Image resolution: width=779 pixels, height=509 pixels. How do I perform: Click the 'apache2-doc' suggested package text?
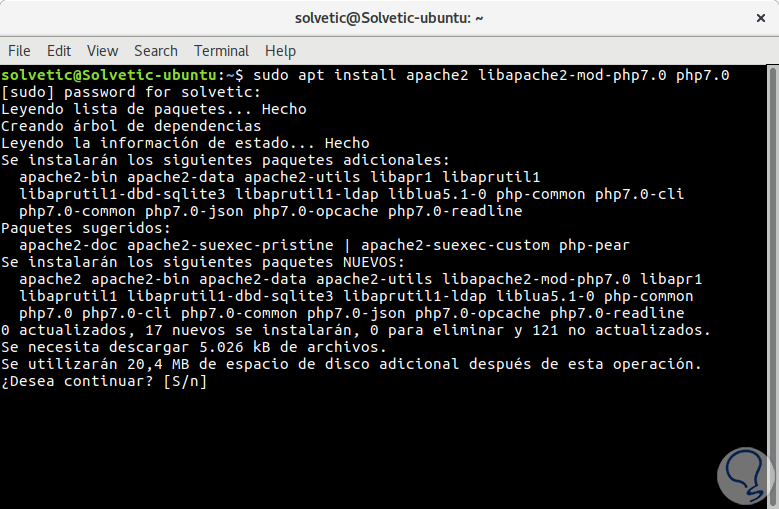[68, 245]
